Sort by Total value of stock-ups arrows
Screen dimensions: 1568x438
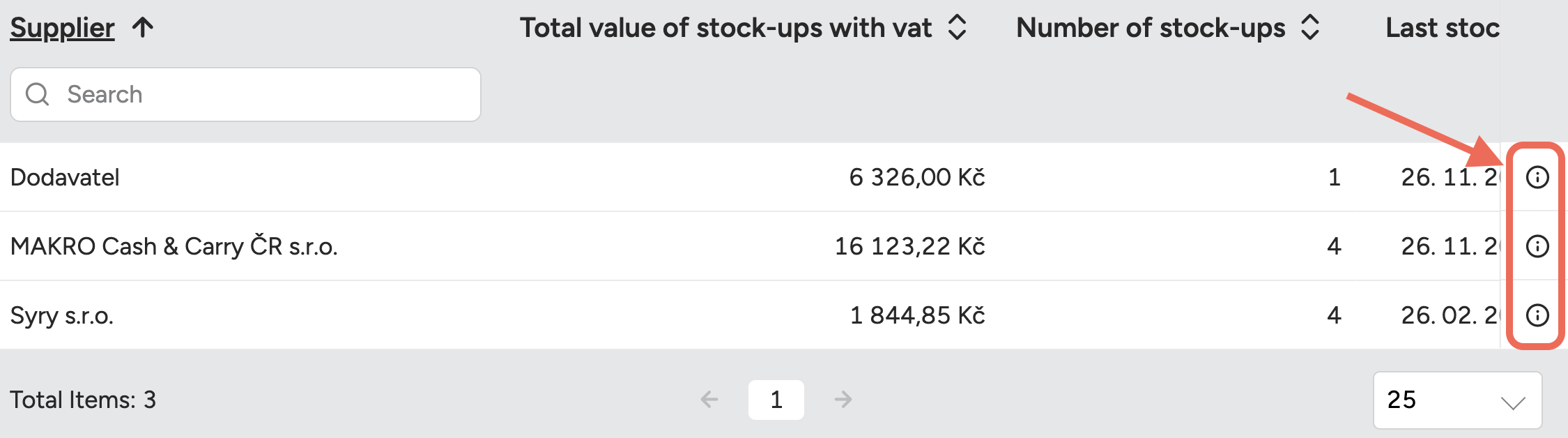point(958,28)
